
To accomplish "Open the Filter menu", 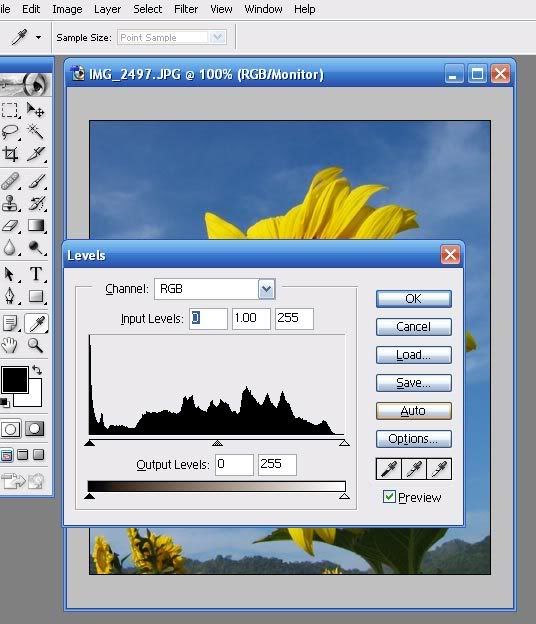I will [x=186, y=9].
